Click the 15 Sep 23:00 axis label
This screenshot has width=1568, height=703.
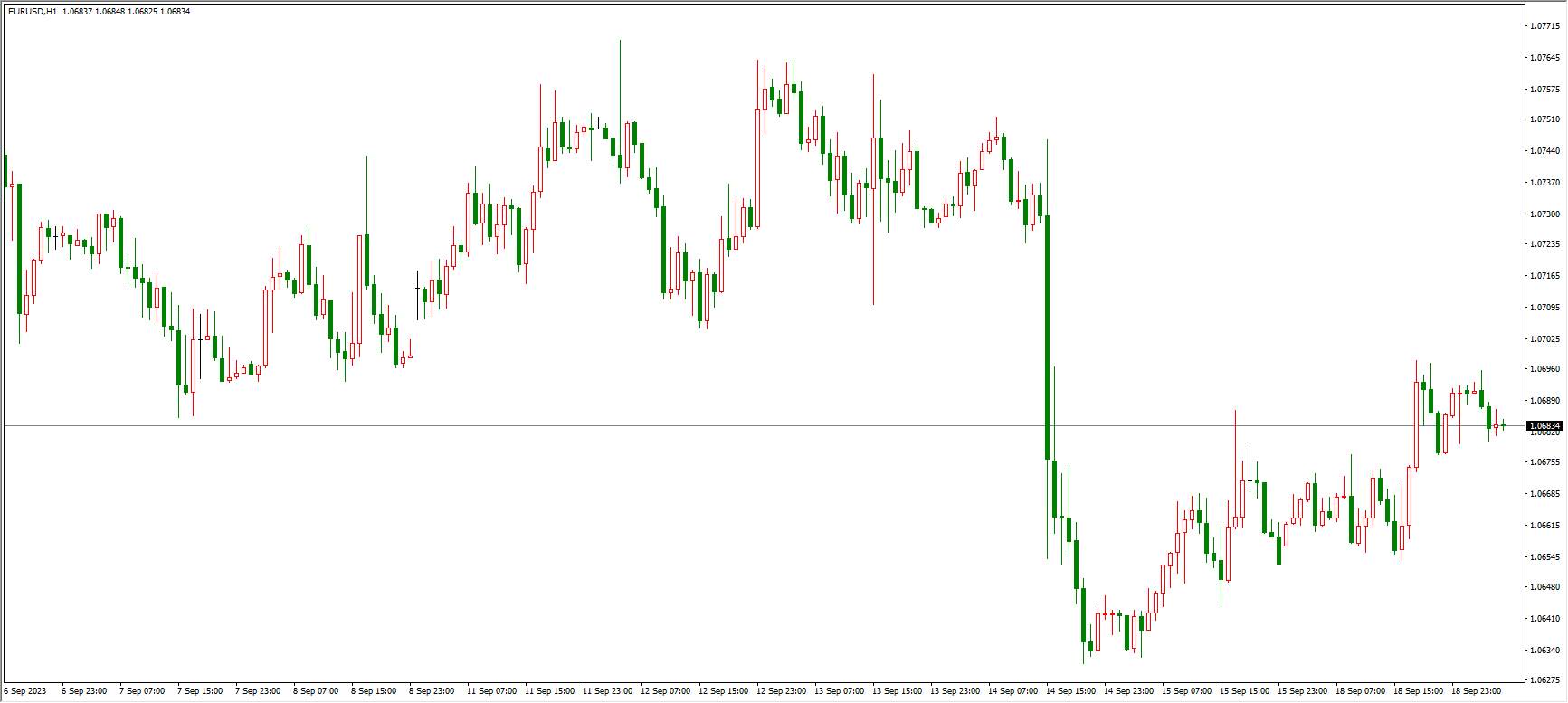(x=1302, y=691)
